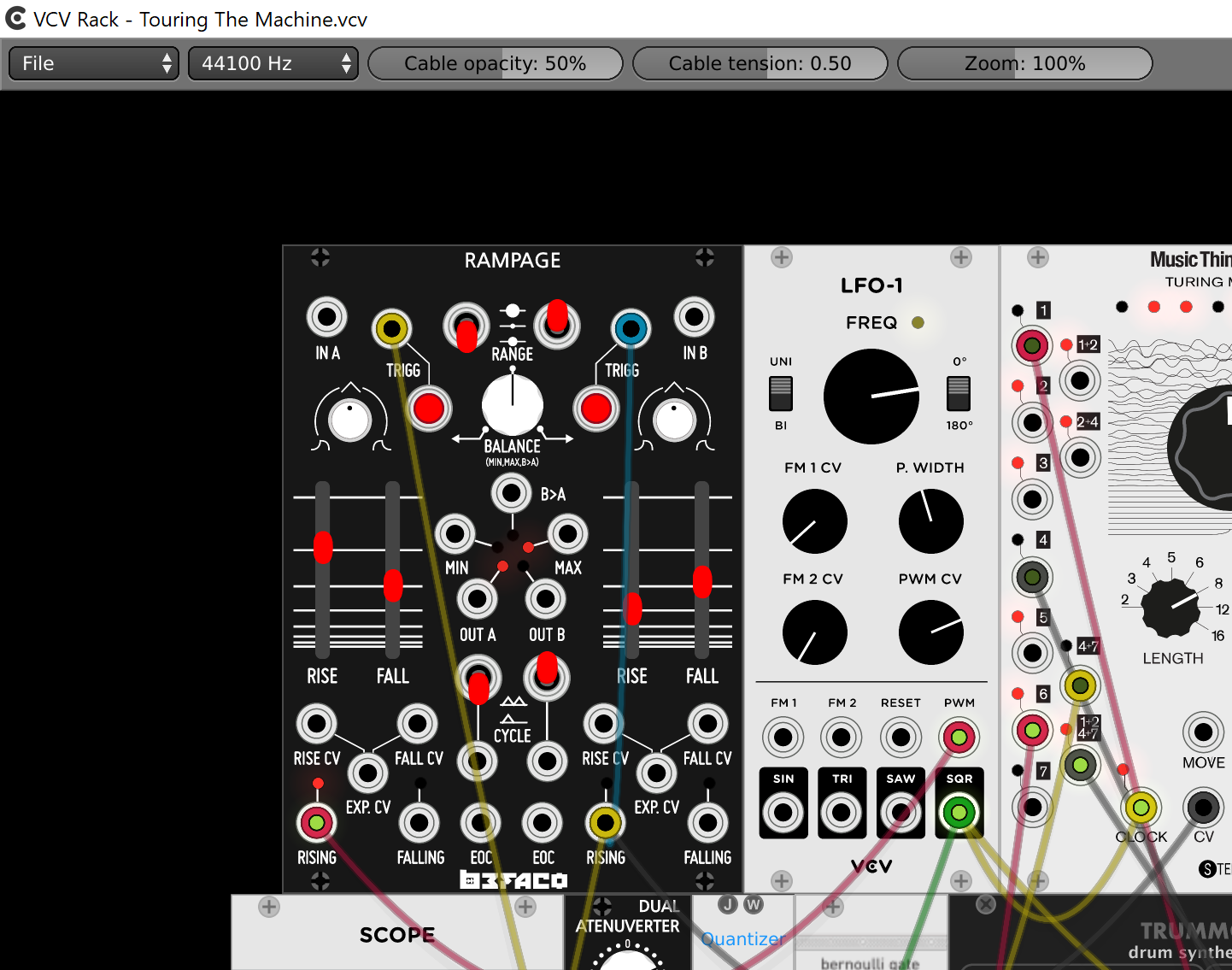Screen dimensions: 1232x970
Task: Click the LFO-1 SIN output jack
Action: click(783, 812)
